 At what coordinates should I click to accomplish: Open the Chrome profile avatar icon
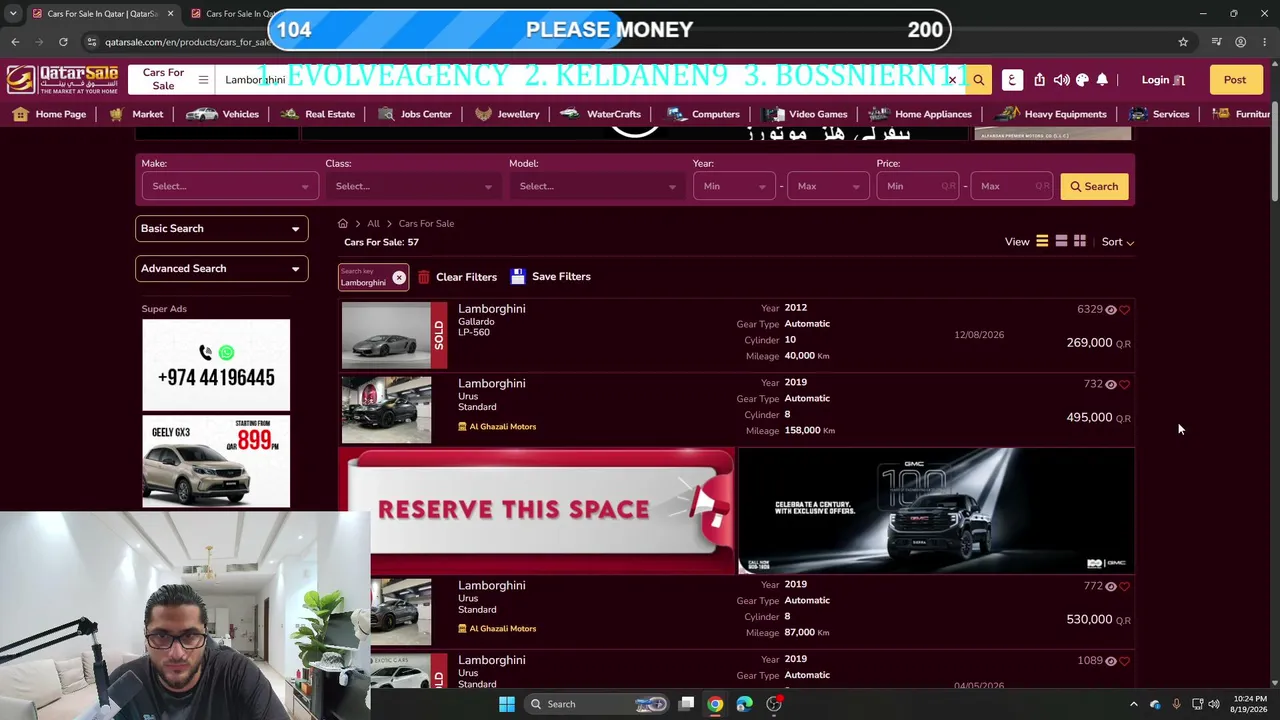[1240, 42]
